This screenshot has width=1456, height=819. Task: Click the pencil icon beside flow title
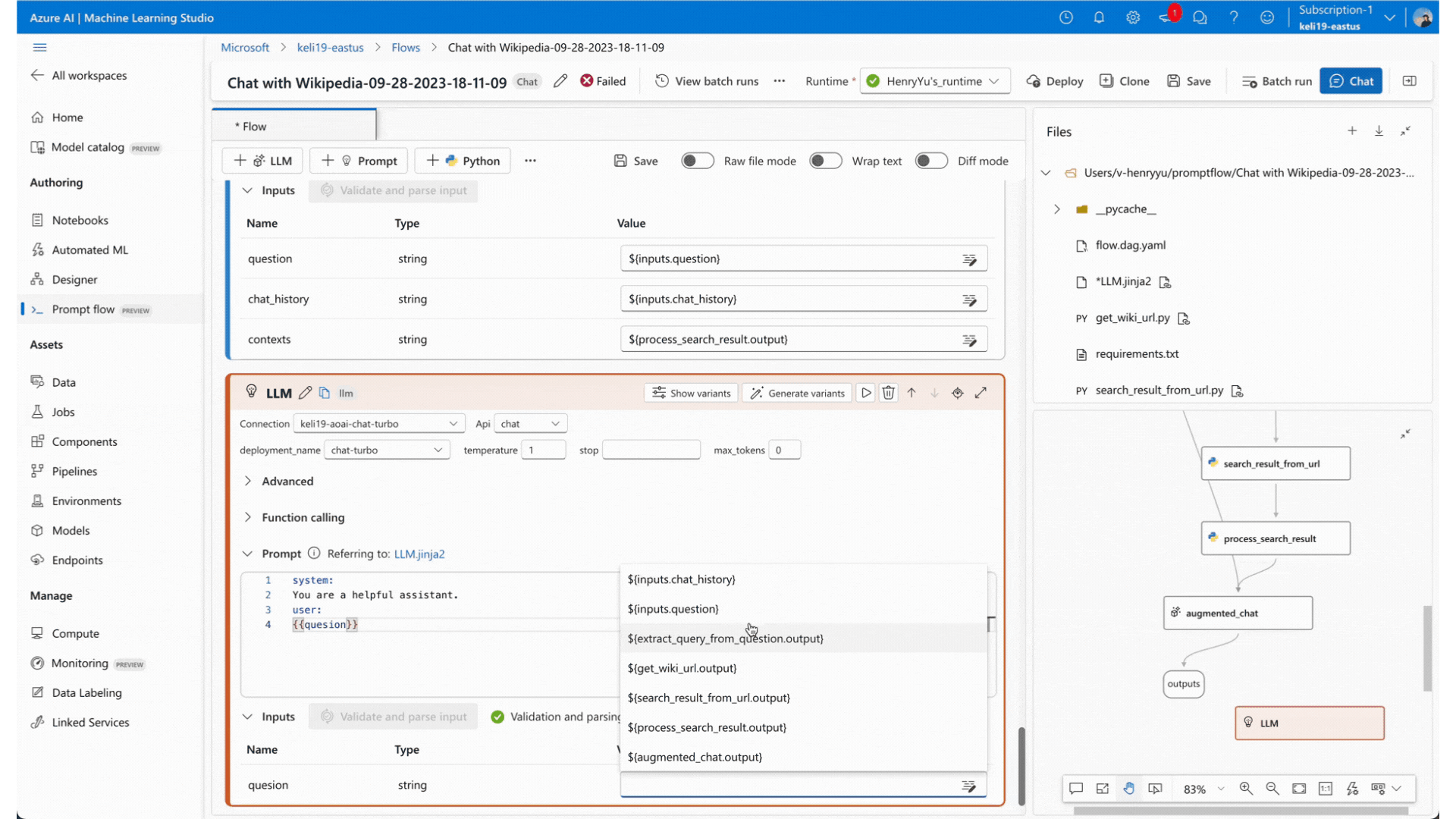click(560, 81)
